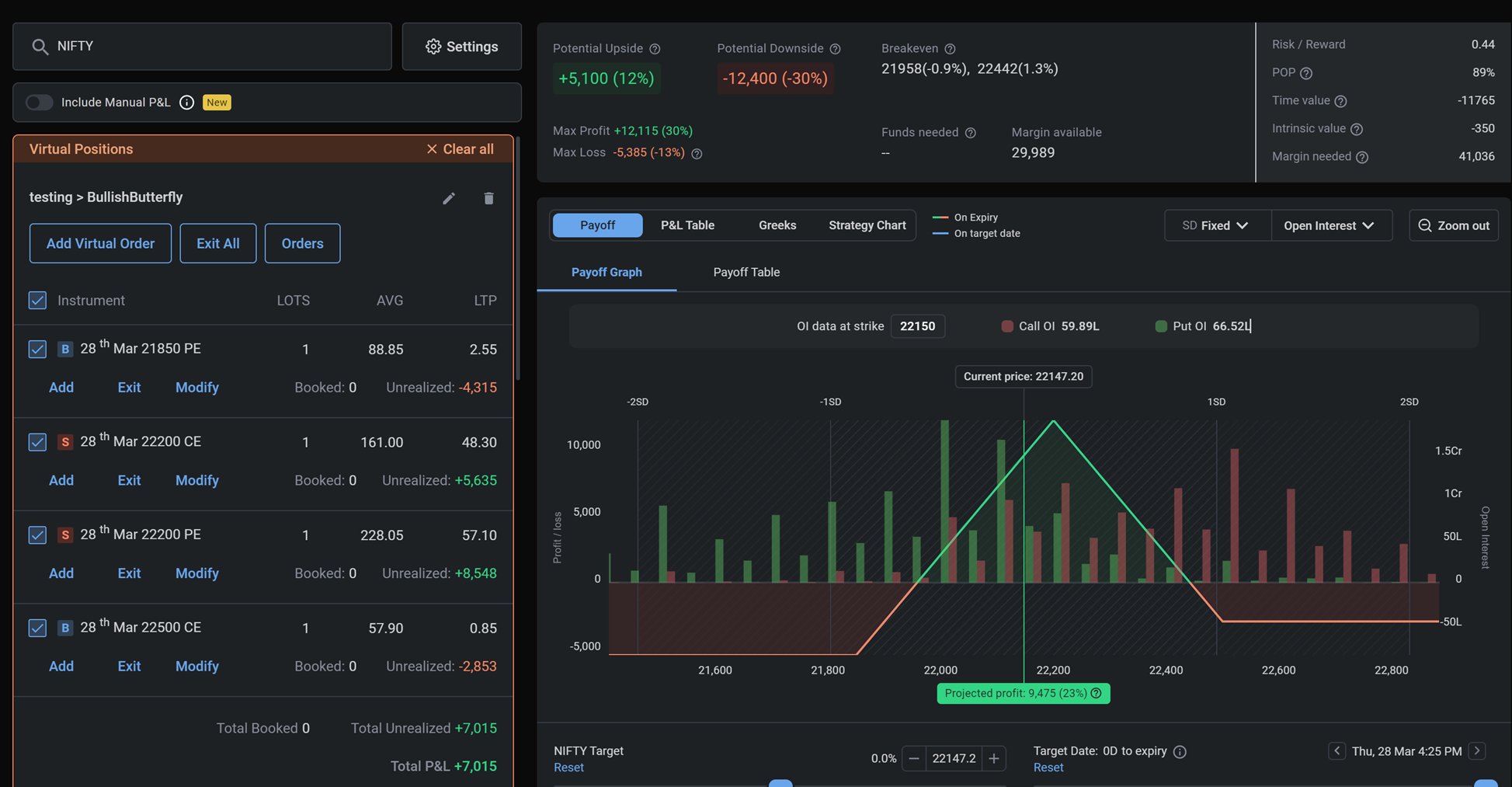This screenshot has width=1512, height=787.
Task: Click the Margin needed help icon
Action: click(1362, 157)
